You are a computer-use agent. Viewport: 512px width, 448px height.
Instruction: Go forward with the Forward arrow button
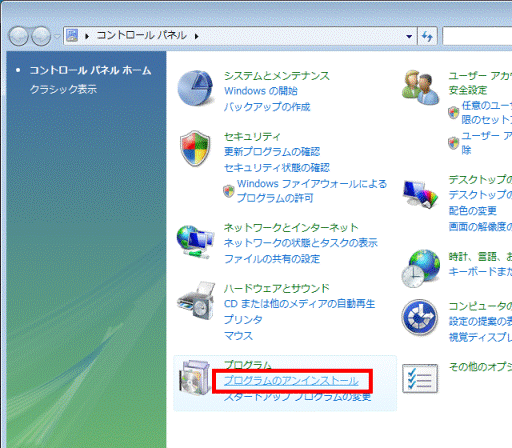pyautogui.click(x=41, y=36)
